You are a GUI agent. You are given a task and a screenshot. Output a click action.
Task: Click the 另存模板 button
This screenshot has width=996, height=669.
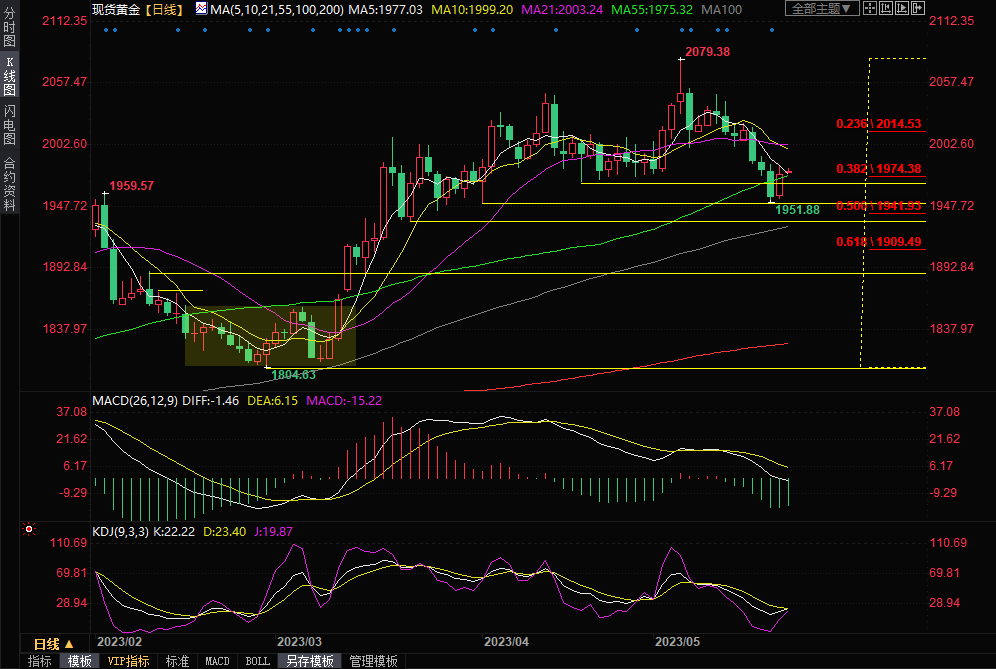click(x=309, y=661)
